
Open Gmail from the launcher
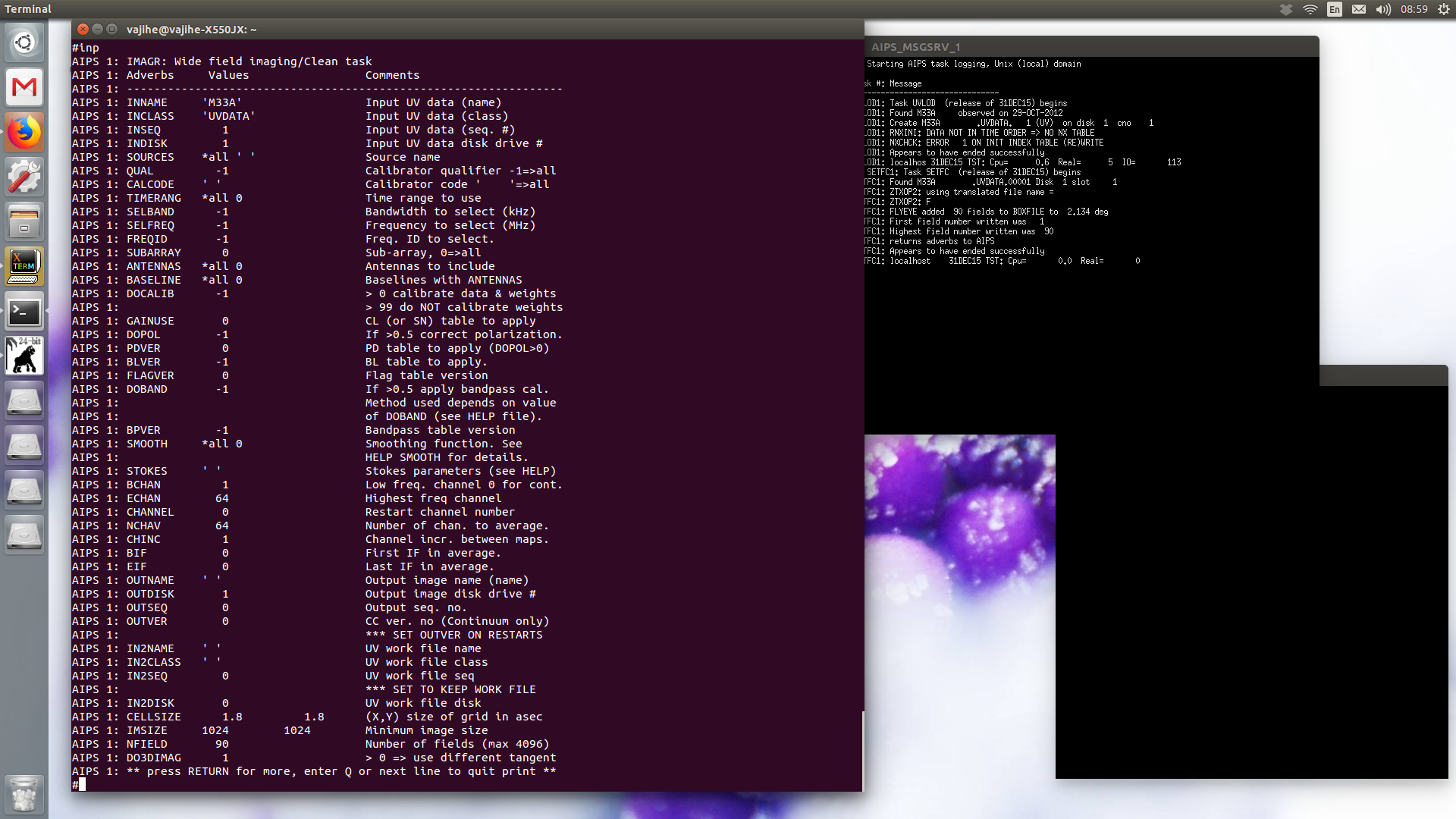pos(24,87)
